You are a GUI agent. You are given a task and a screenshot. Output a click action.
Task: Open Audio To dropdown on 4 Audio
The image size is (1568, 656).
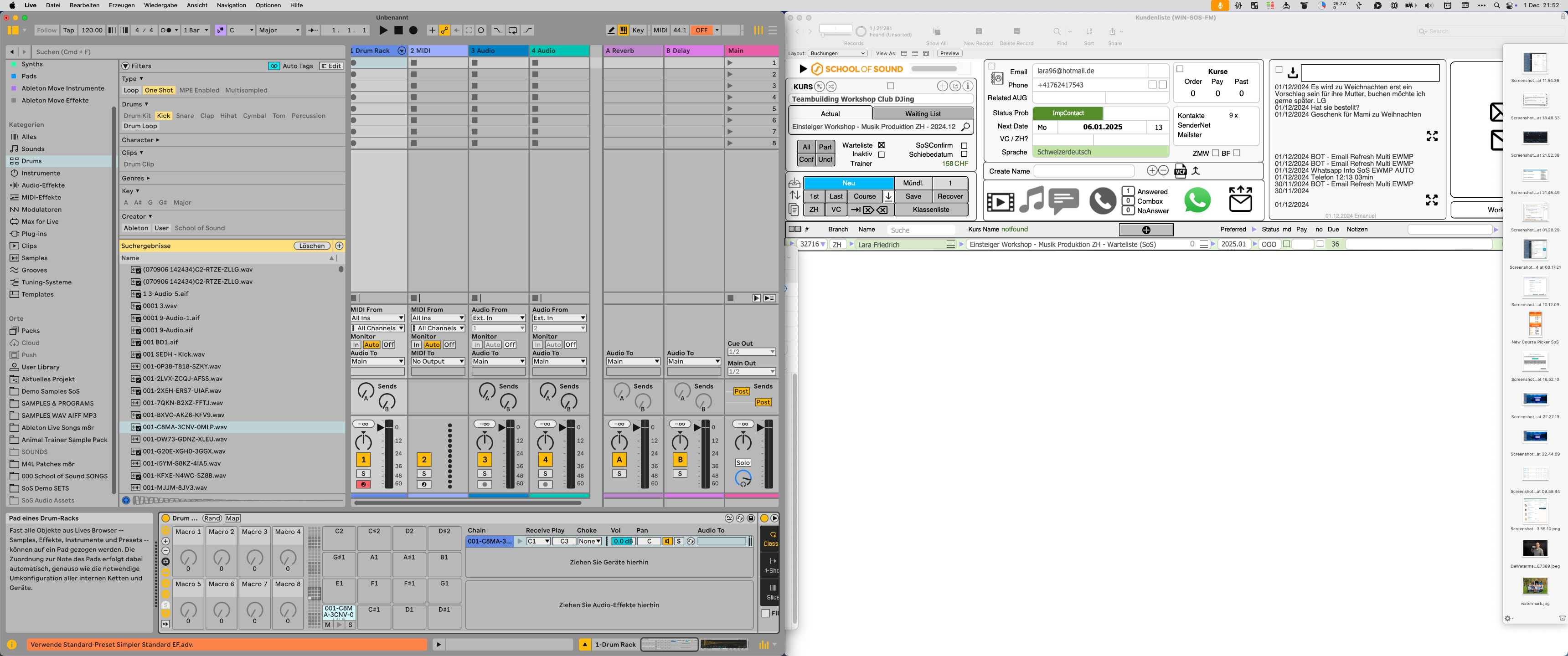tap(559, 361)
